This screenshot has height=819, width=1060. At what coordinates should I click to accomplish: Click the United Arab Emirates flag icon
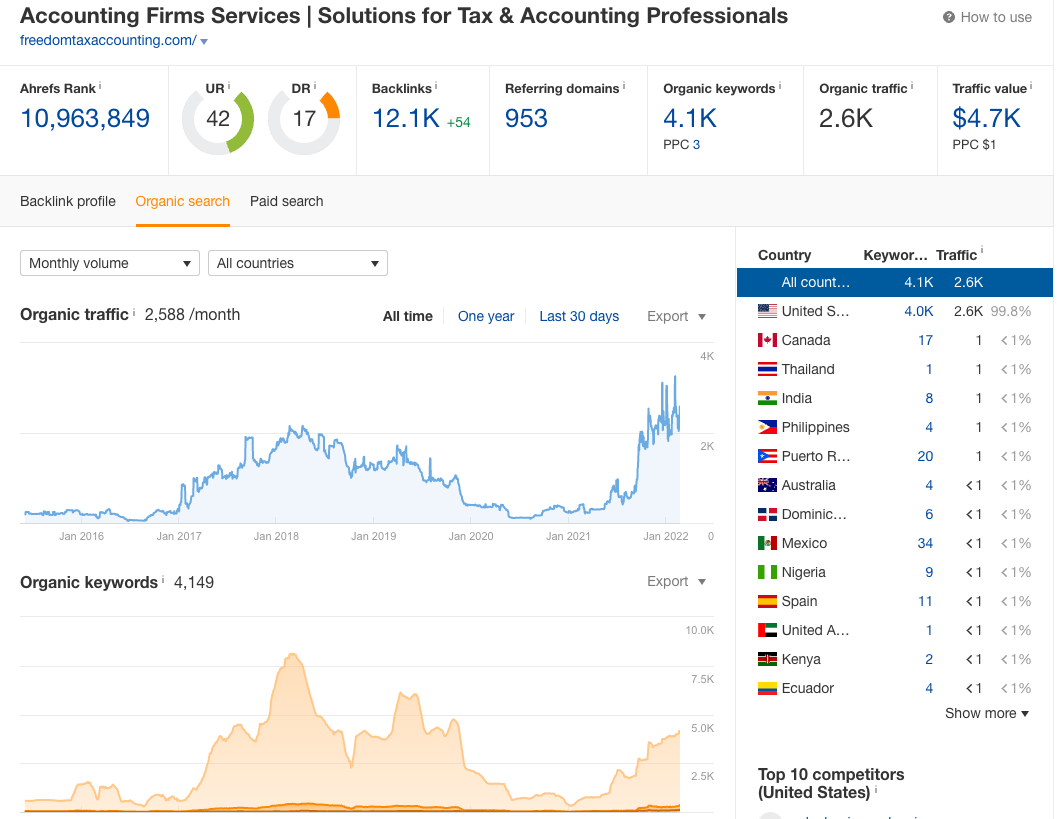[x=767, y=631]
